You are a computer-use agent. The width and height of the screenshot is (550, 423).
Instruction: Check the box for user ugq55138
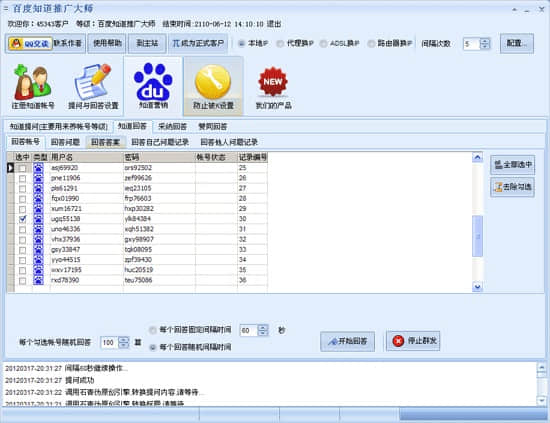point(22,219)
